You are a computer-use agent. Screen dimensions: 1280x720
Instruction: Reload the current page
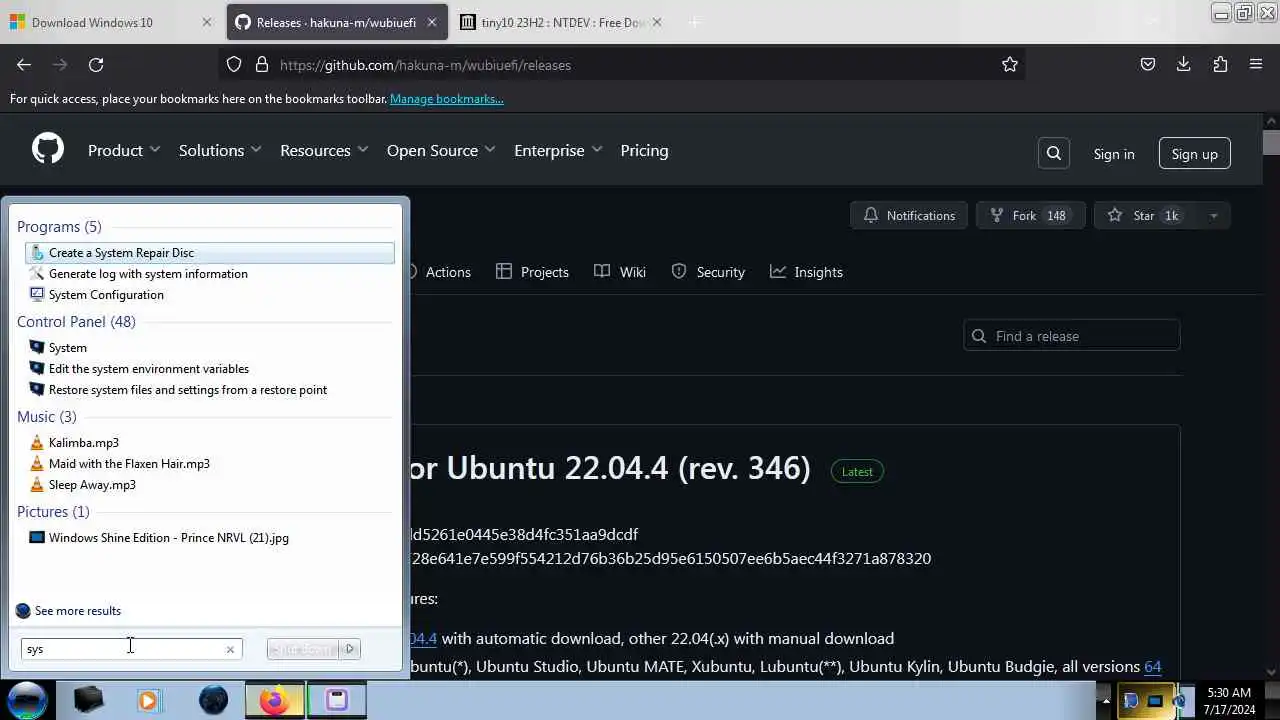coord(96,65)
